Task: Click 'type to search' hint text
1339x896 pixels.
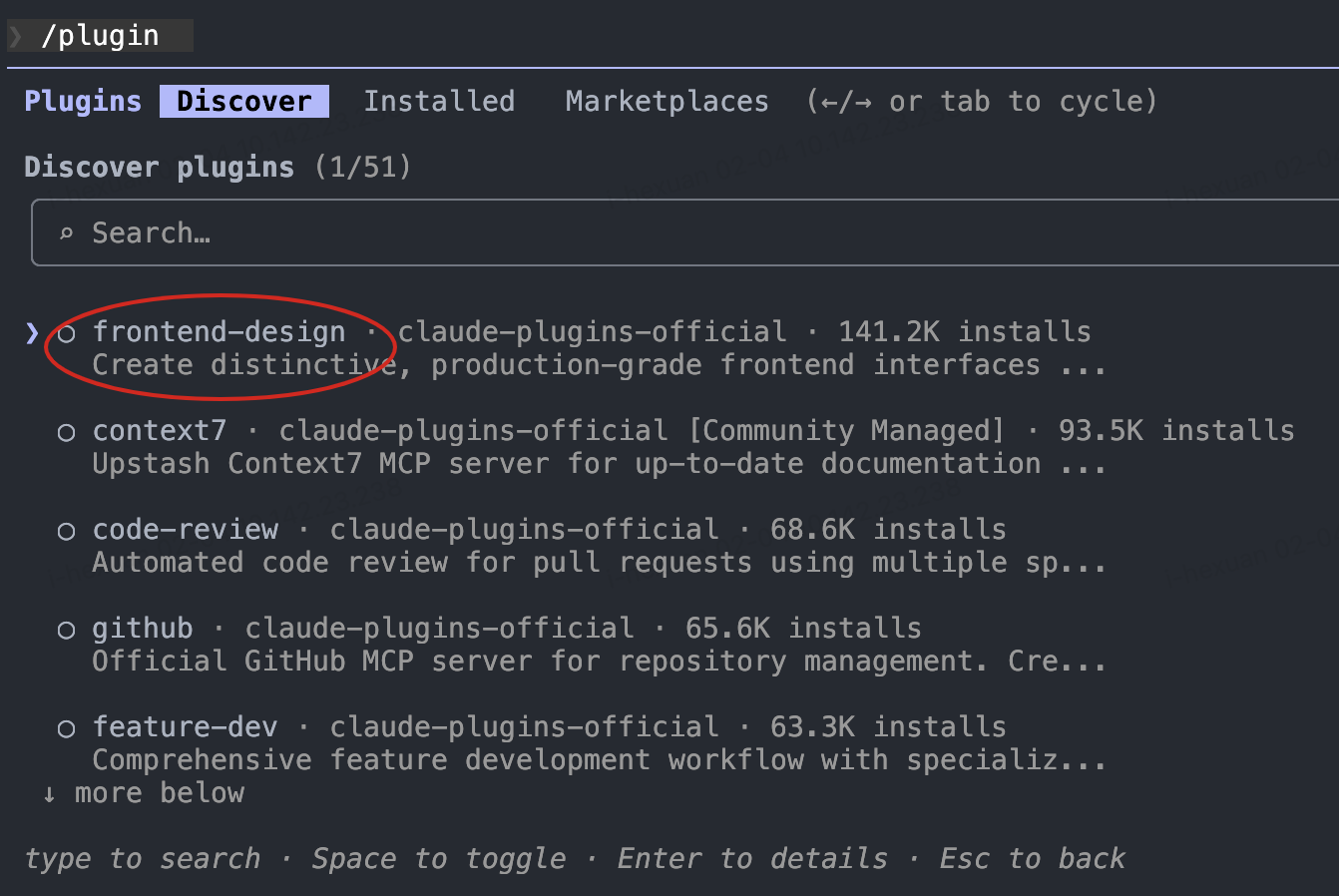Action: point(143,859)
